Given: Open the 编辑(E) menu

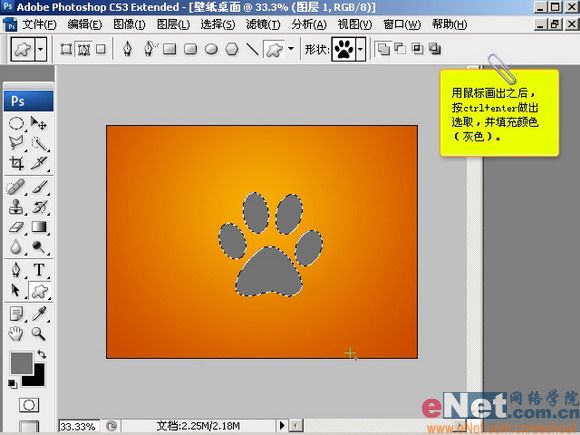Looking at the screenshot, I should pyautogui.click(x=85, y=25).
